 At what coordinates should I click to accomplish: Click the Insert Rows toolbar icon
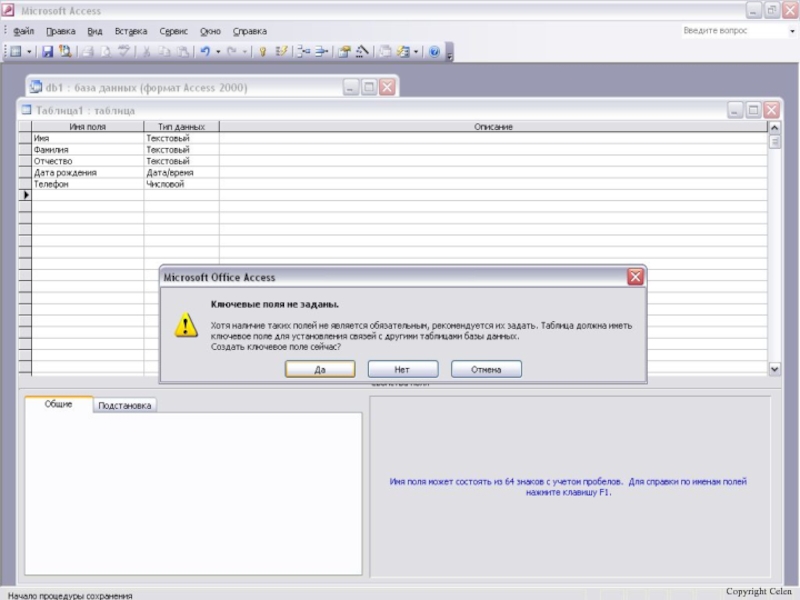[x=301, y=51]
